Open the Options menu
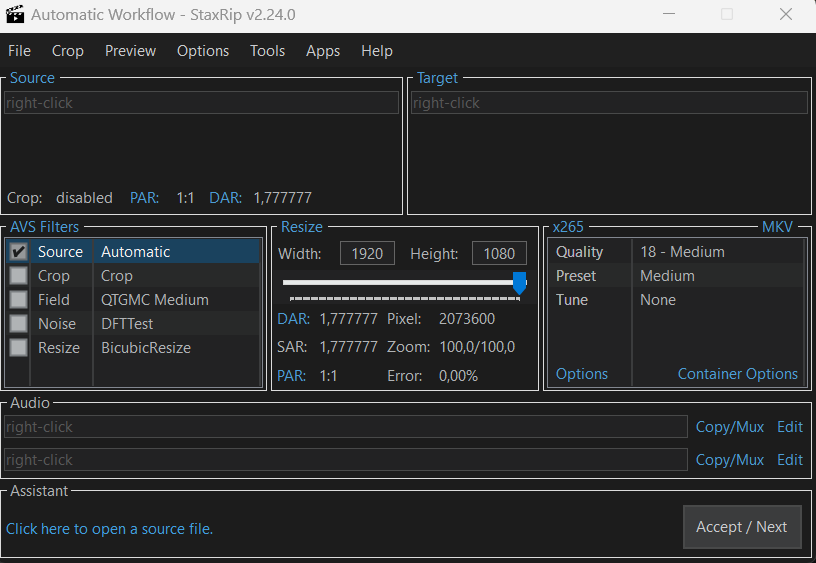This screenshot has width=816, height=563. pos(203,51)
